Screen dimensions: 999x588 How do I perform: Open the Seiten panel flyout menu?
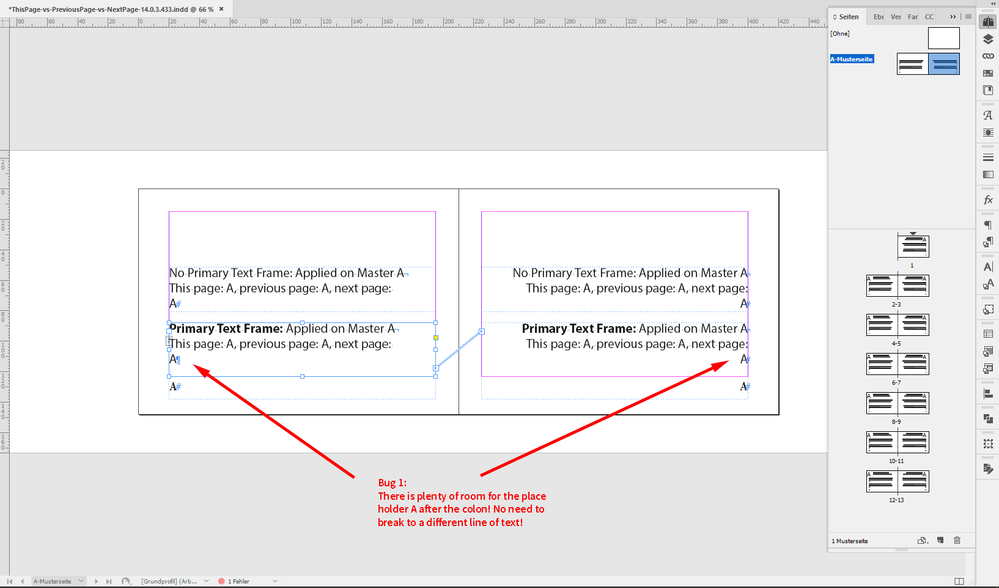(x=967, y=16)
